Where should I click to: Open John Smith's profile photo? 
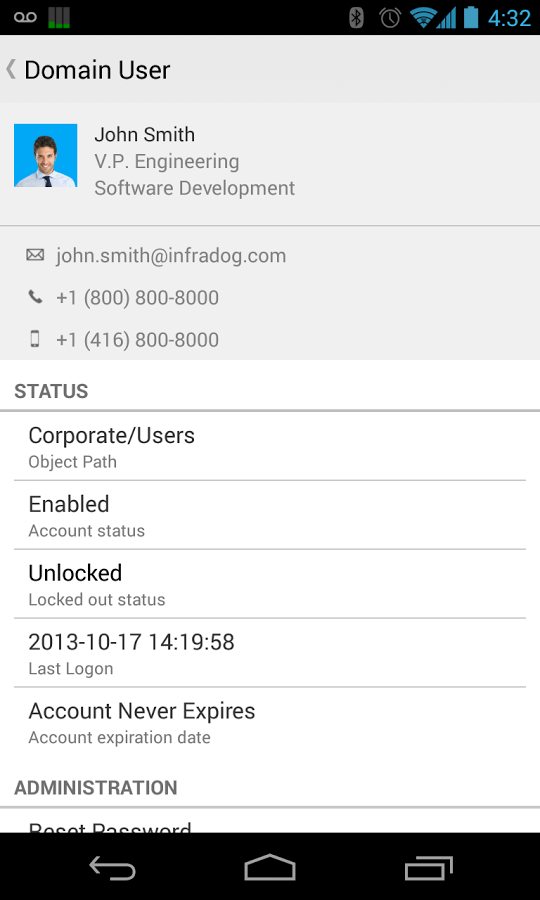(x=46, y=156)
